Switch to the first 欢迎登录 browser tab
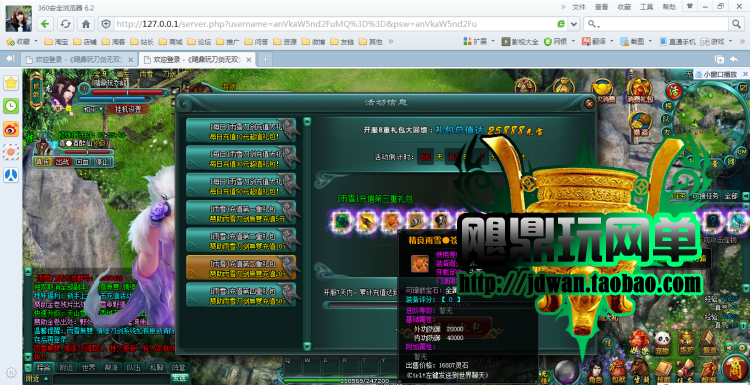Image resolution: width=750 pixels, height=385 pixels. [x=79, y=59]
